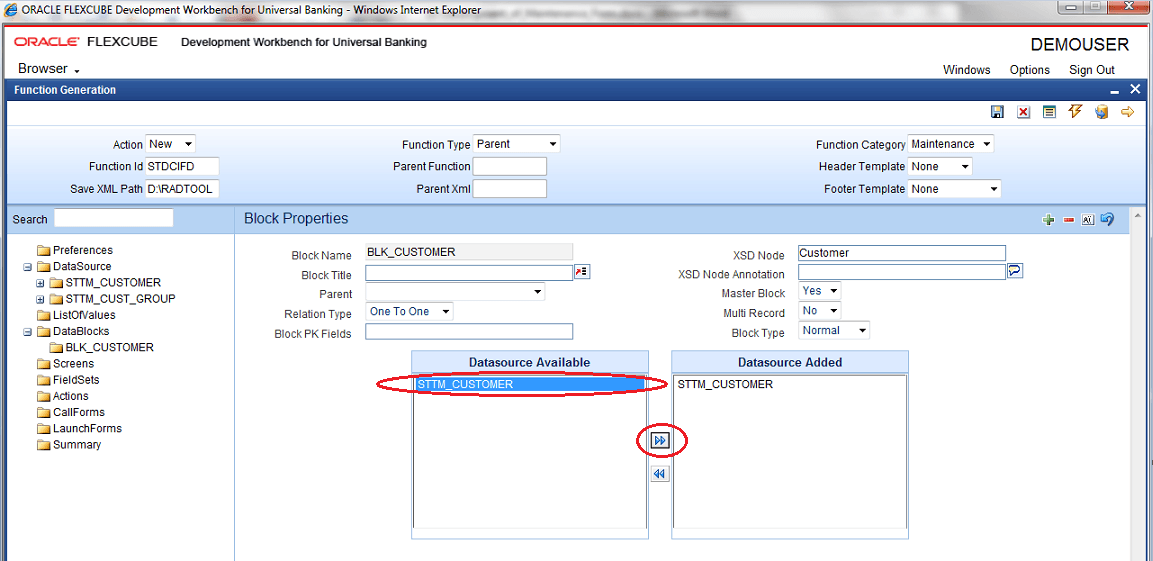The height and width of the screenshot is (561, 1153).
Task: Click the XSD Node Annotation comment icon
Action: coord(1015,271)
